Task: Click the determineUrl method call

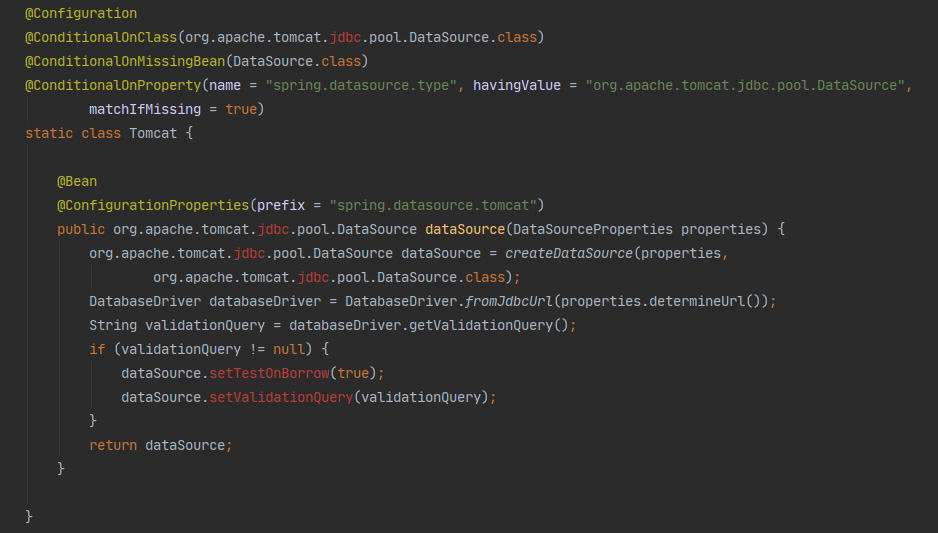Action: (x=708, y=301)
